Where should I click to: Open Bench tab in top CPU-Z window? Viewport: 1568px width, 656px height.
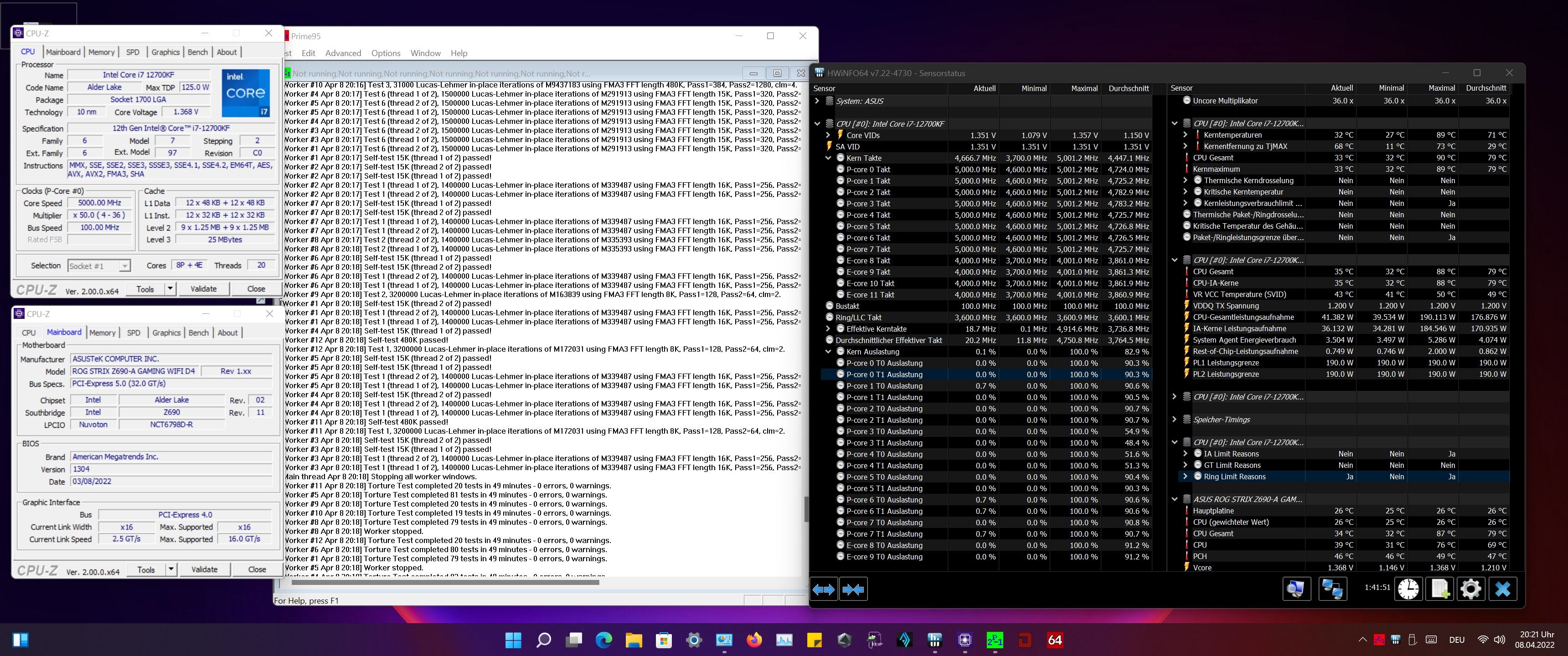coord(197,52)
